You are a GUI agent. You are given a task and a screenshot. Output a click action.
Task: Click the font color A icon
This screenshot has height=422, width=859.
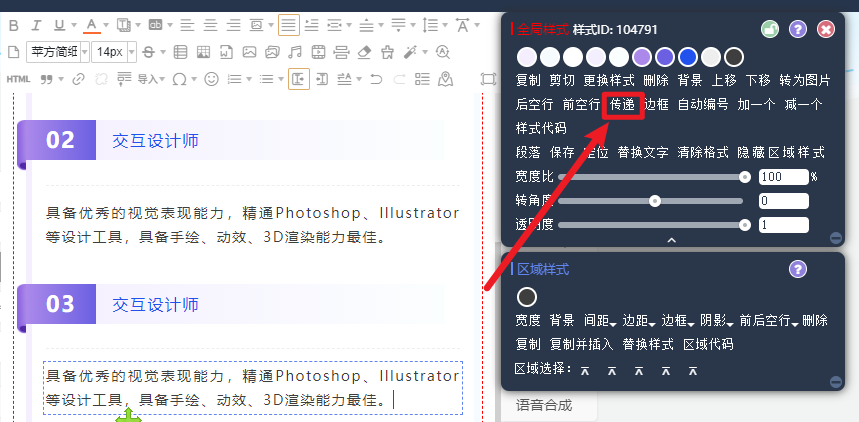pos(91,25)
